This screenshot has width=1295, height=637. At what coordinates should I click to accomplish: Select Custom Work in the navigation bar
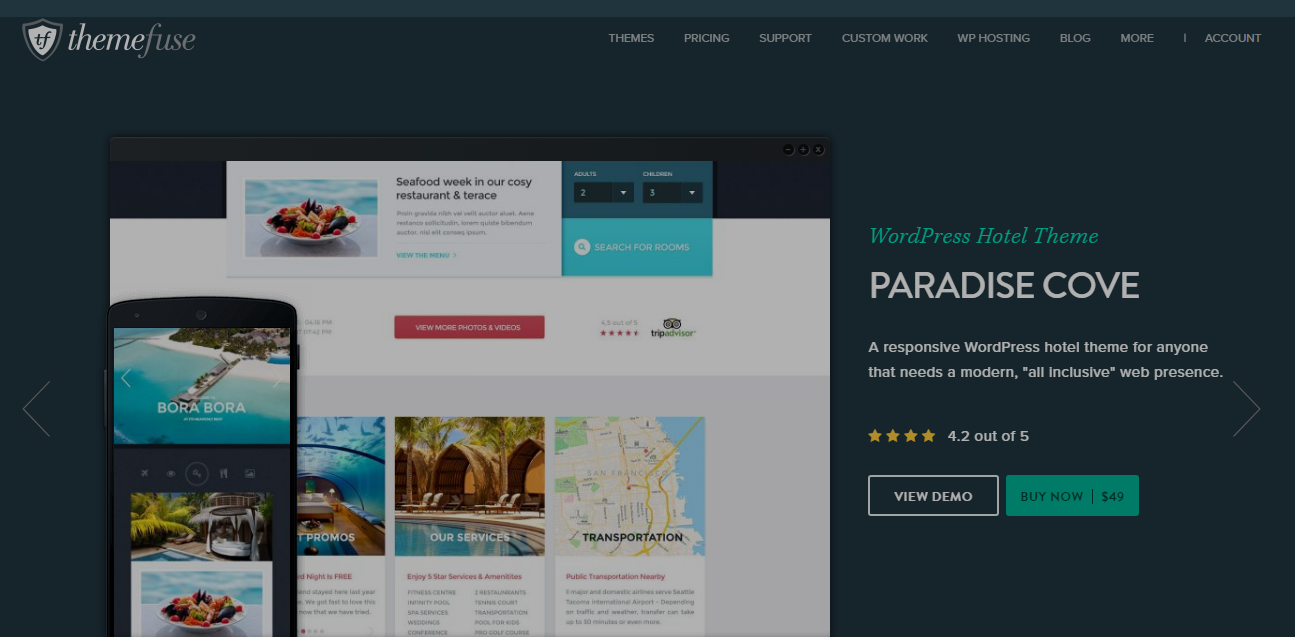(x=885, y=38)
